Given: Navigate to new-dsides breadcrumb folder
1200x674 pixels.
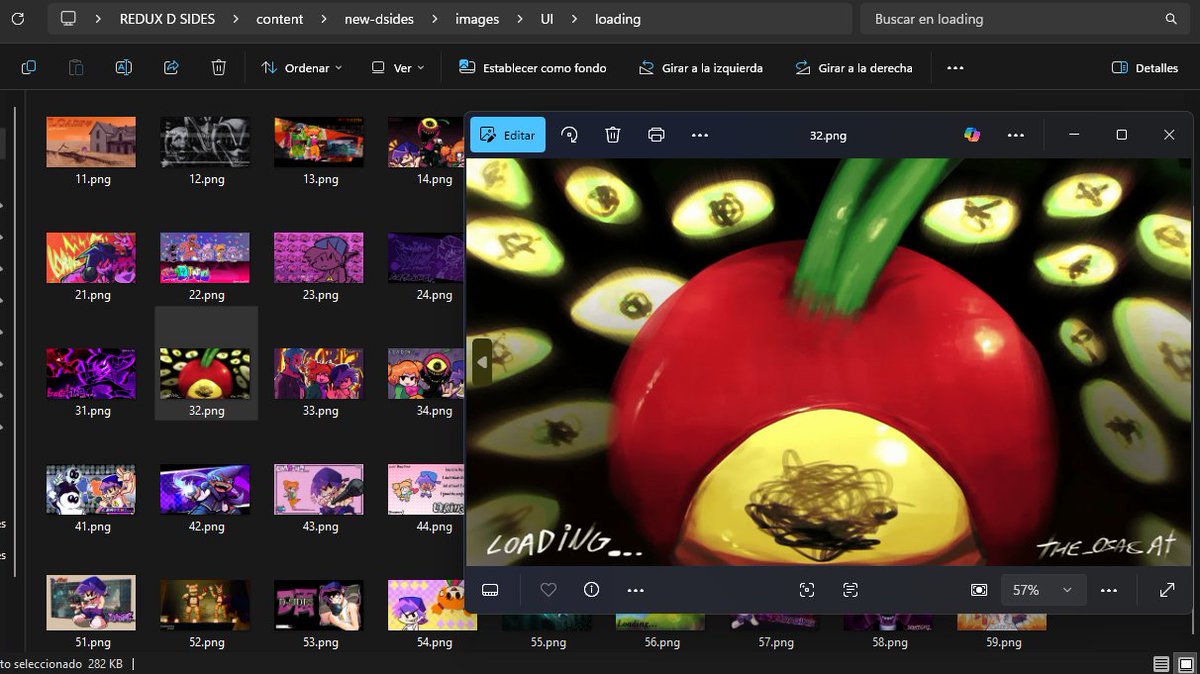Looking at the screenshot, I should point(378,19).
